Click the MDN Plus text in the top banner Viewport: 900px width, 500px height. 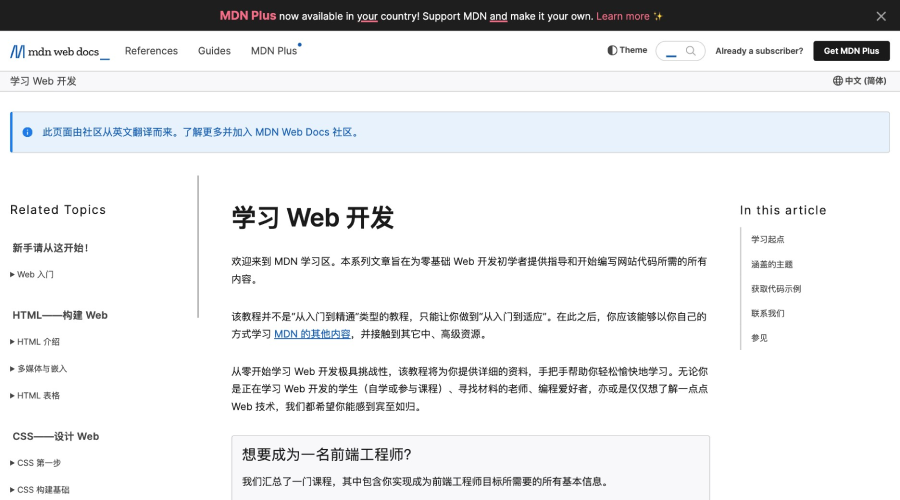(x=247, y=16)
